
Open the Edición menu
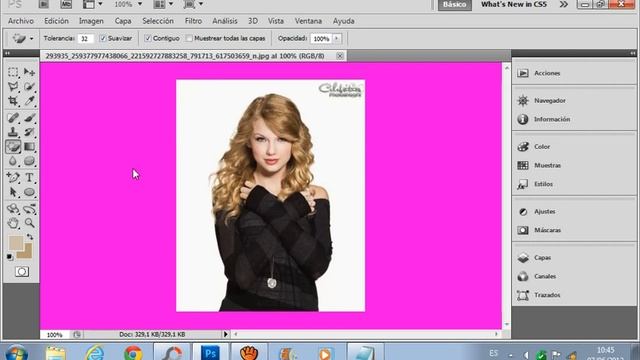pyautogui.click(x=56, y=21)
